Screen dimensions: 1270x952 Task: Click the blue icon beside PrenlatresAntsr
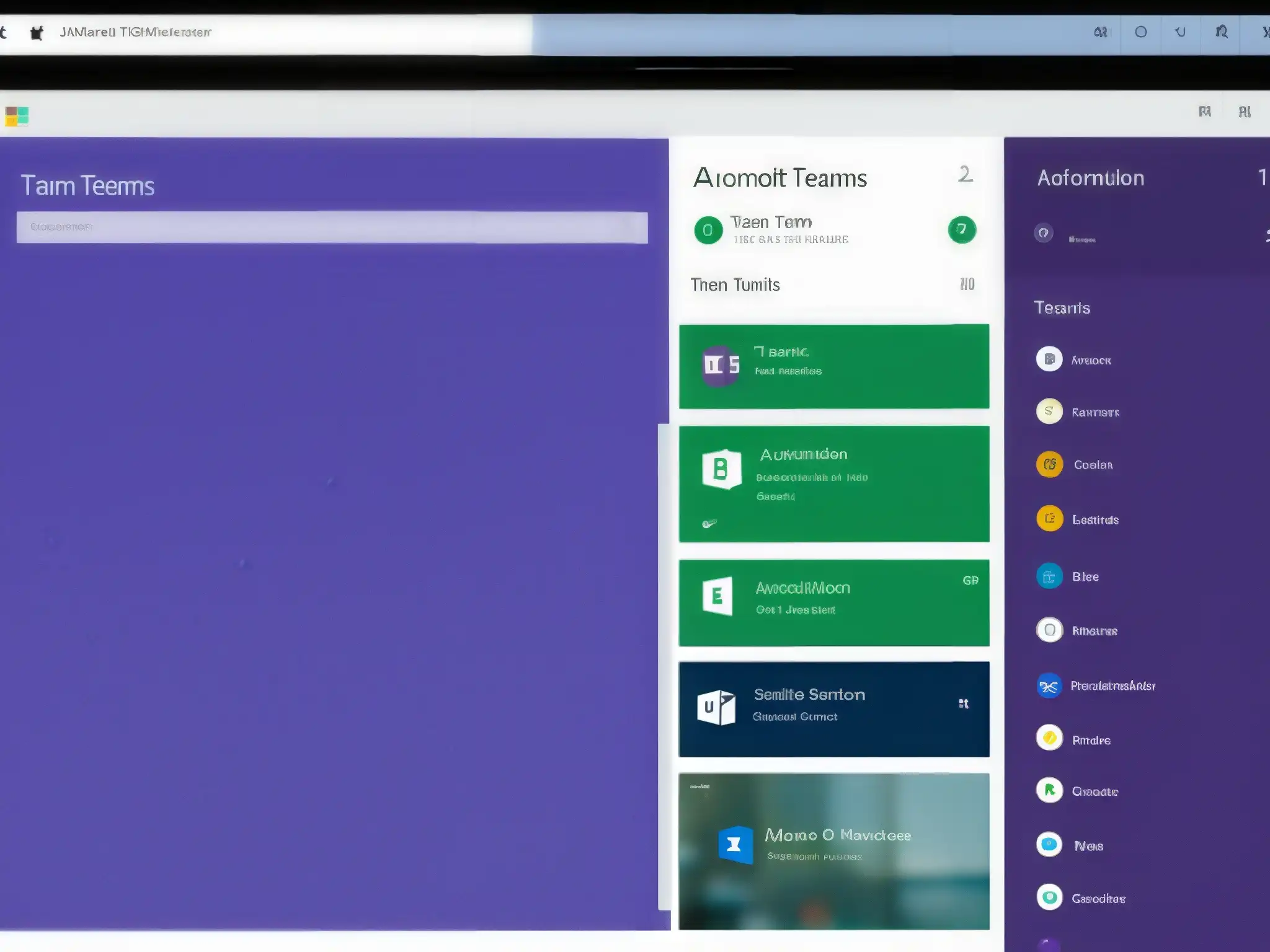click(x=1049, y=686)
